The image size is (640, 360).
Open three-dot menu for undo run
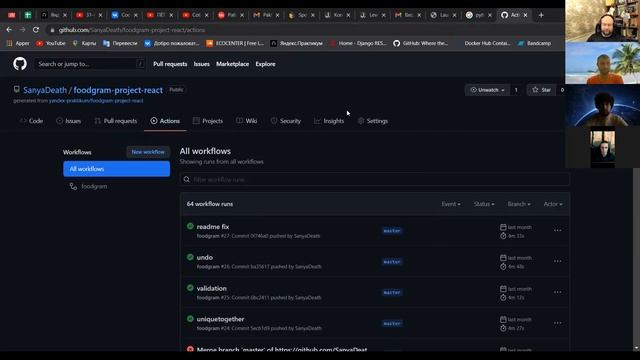point(558,261)
